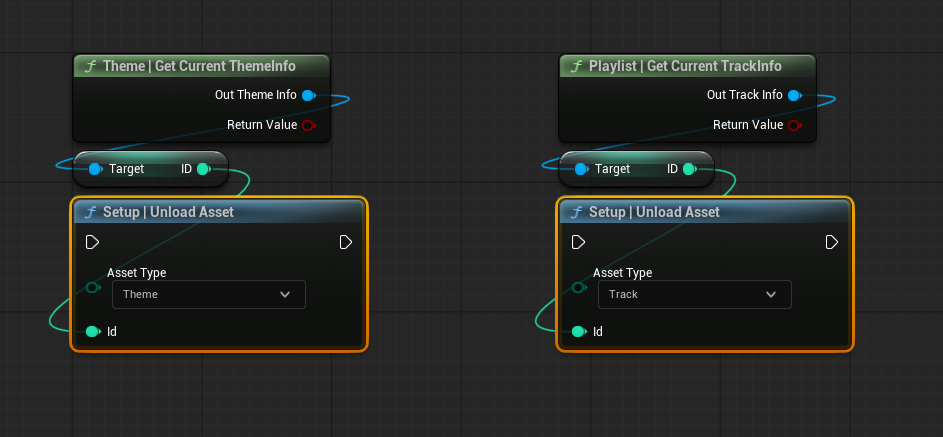The height and width of the screenshot is (437, 943).
Task: Open the Asset Type dropdown showing Track
Action: 695,295
